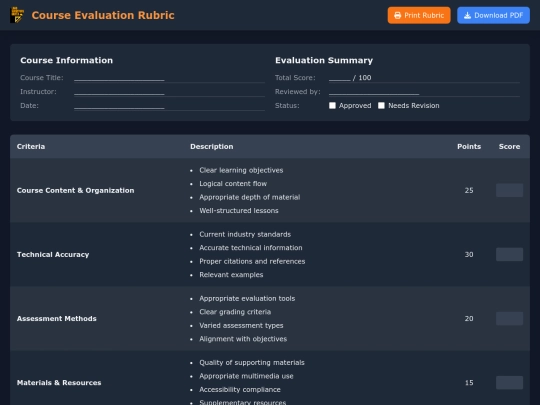
Task: Click score box for Technical Accuracy
Action: pos(509,254)
